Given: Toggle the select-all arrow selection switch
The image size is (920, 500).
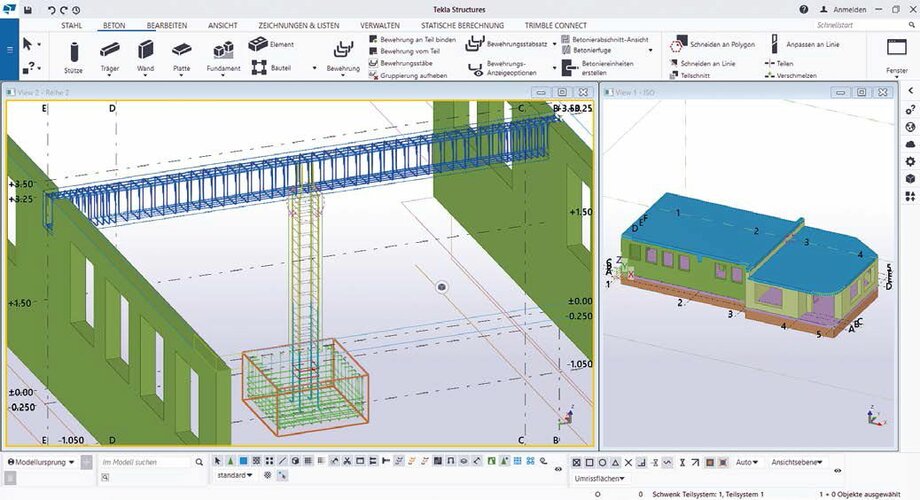Looking at the screenshot, I should (218, 461).
